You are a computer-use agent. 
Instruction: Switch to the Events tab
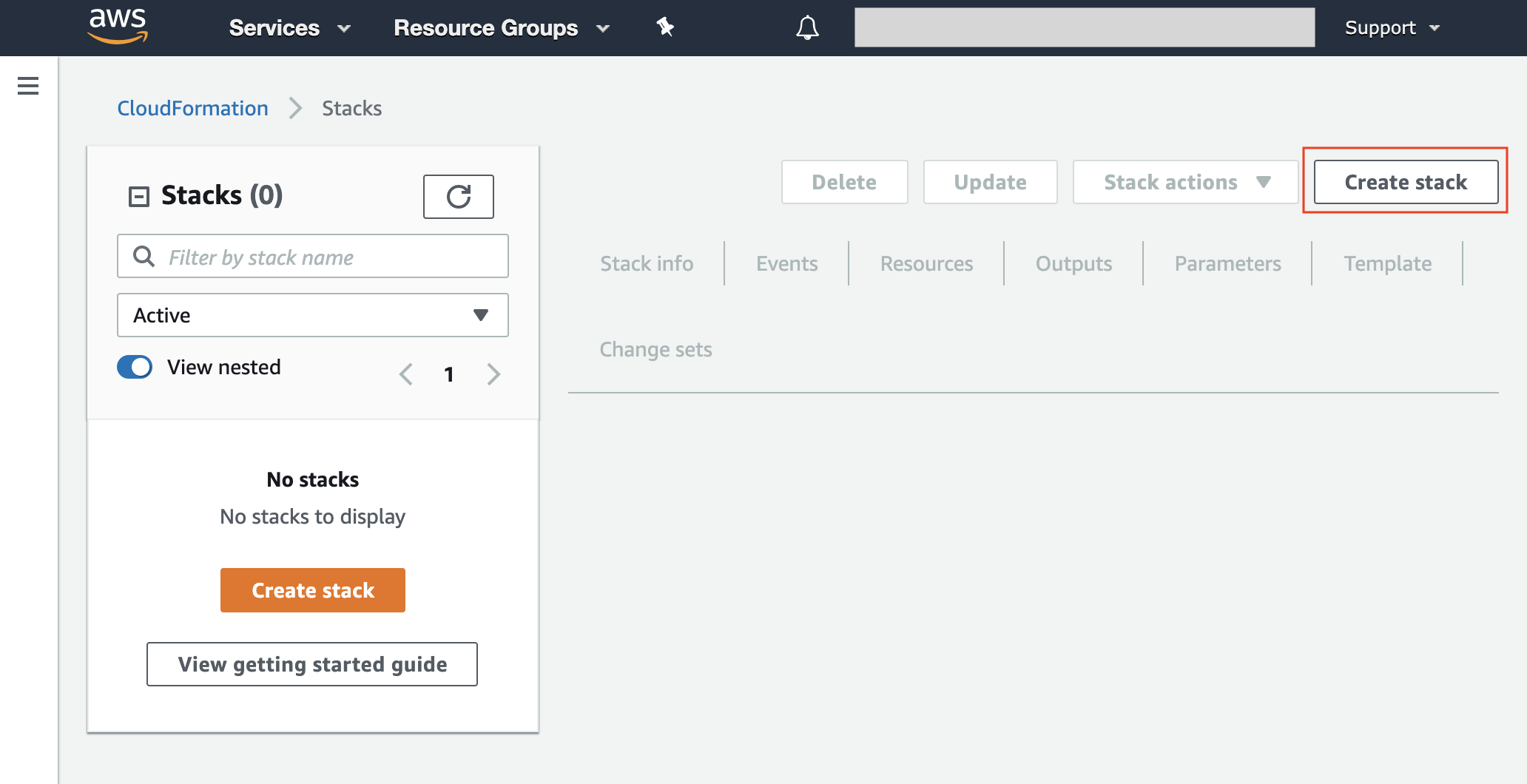(786, 263)
